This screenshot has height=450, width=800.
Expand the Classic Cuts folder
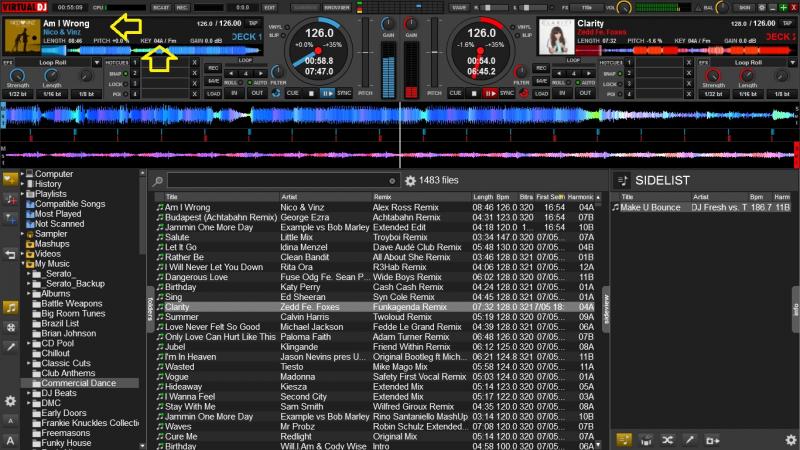29,363
